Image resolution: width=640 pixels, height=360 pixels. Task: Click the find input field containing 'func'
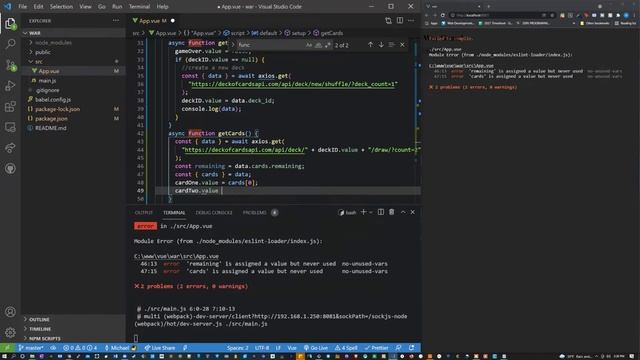(x=271, y=45)
